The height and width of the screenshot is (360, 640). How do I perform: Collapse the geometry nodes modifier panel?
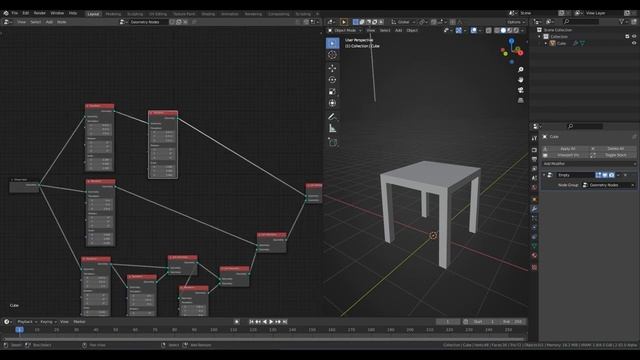pyautogui.click(x=544, y=175)
